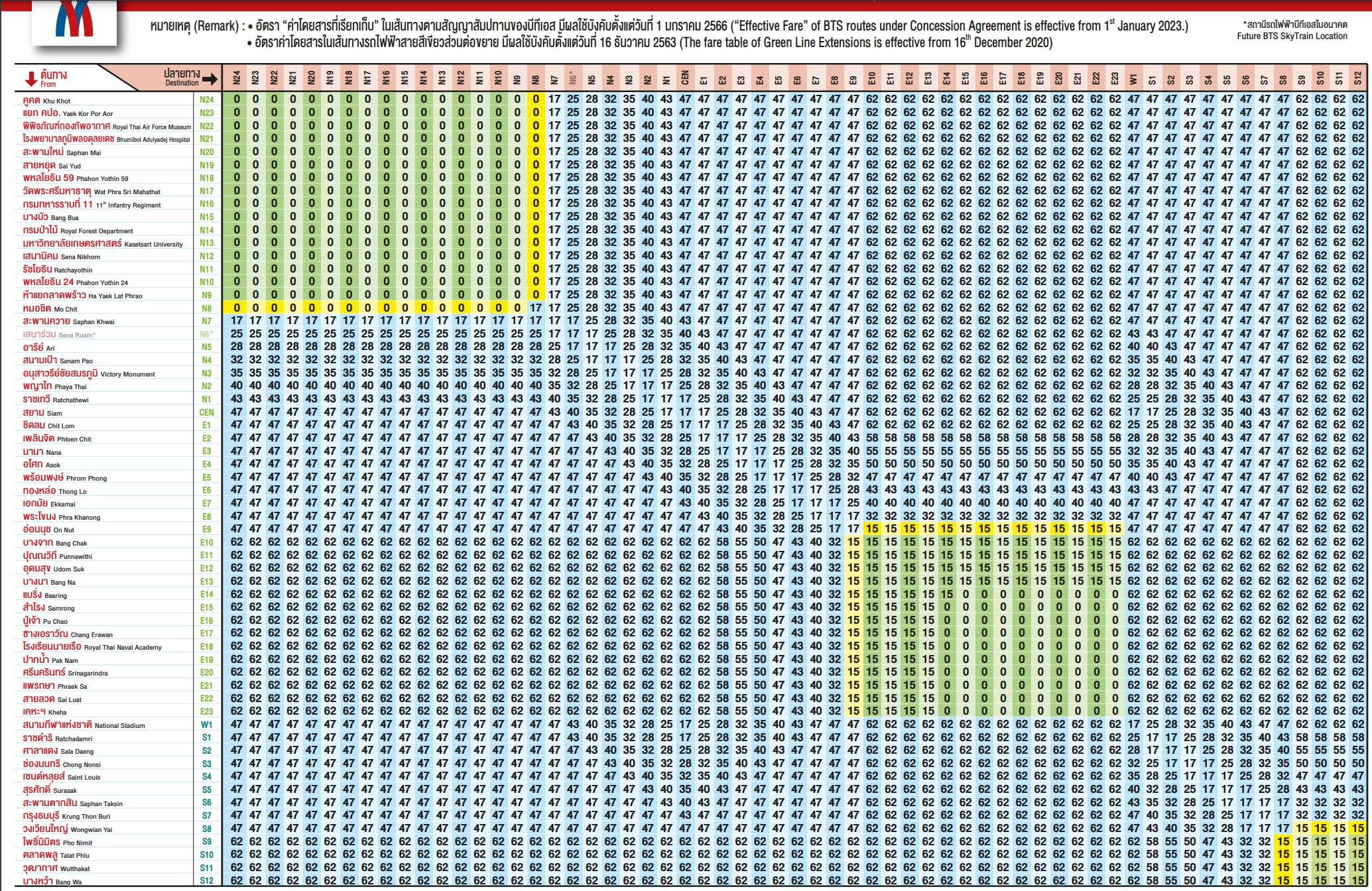Click the red down arrow beside From

point(31,79)
